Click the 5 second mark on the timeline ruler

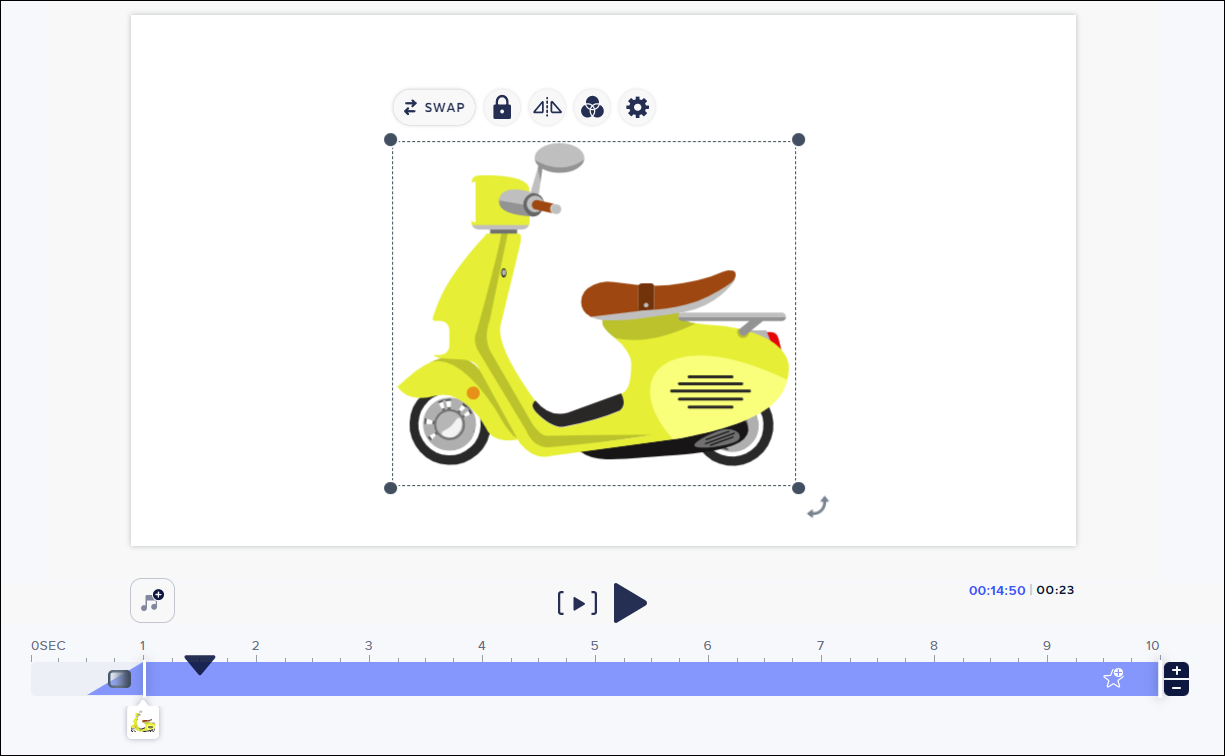pyautogui.click(x=594, y=646)
